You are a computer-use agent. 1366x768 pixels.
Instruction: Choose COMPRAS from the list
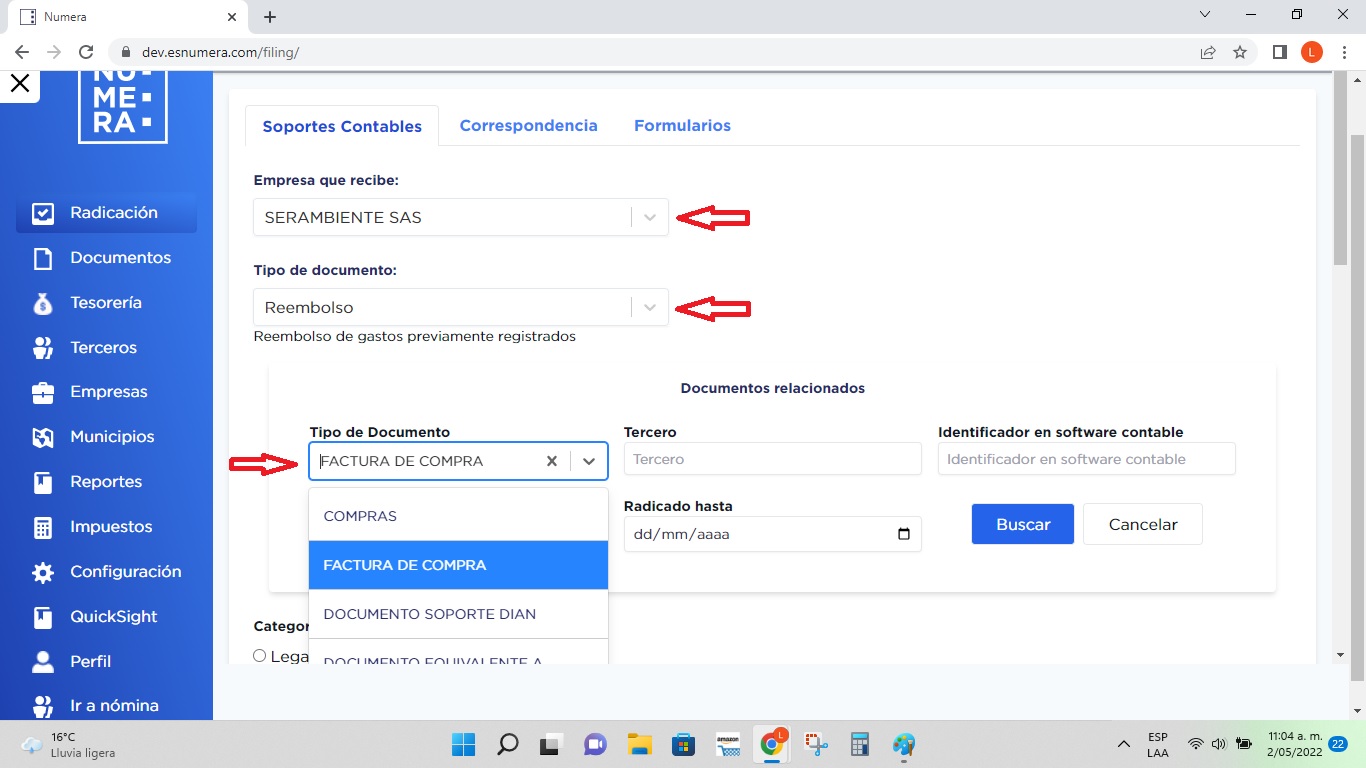click(x=458, y=516)
